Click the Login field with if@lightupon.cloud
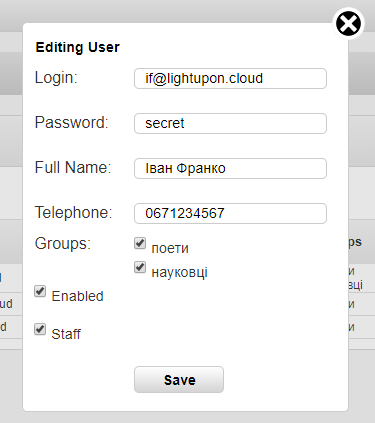375x423 pixels. pyautogui.click(x=230, y=79)
